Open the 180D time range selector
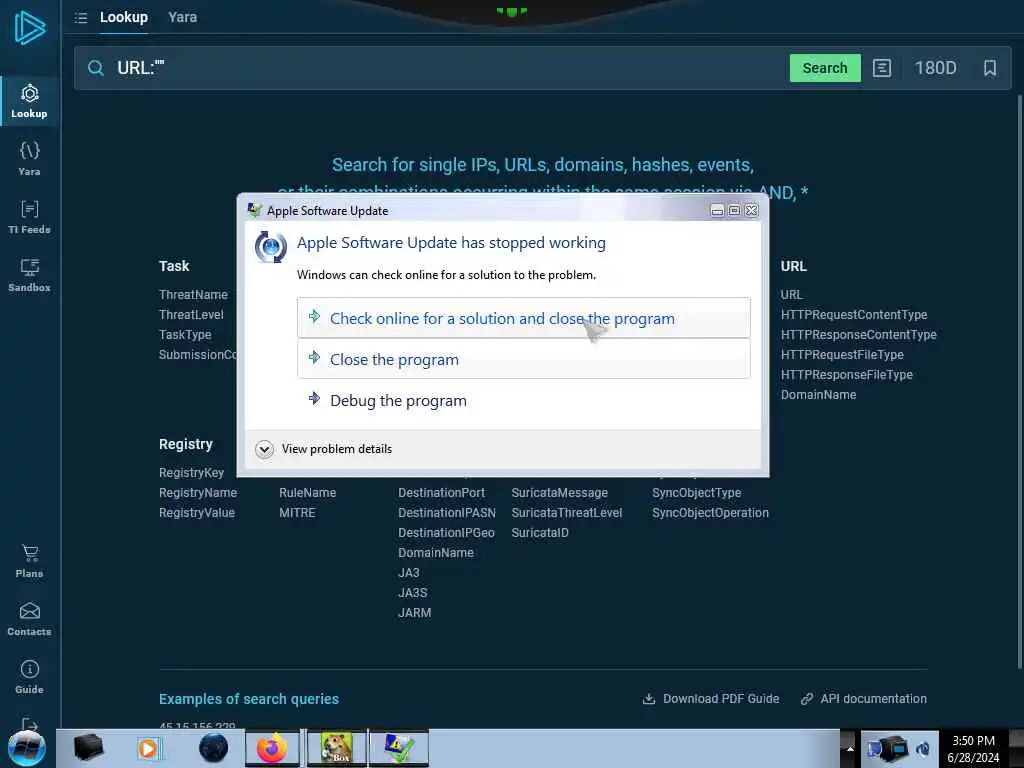This screenshot has height=768, width=1024. coord(935,68)
